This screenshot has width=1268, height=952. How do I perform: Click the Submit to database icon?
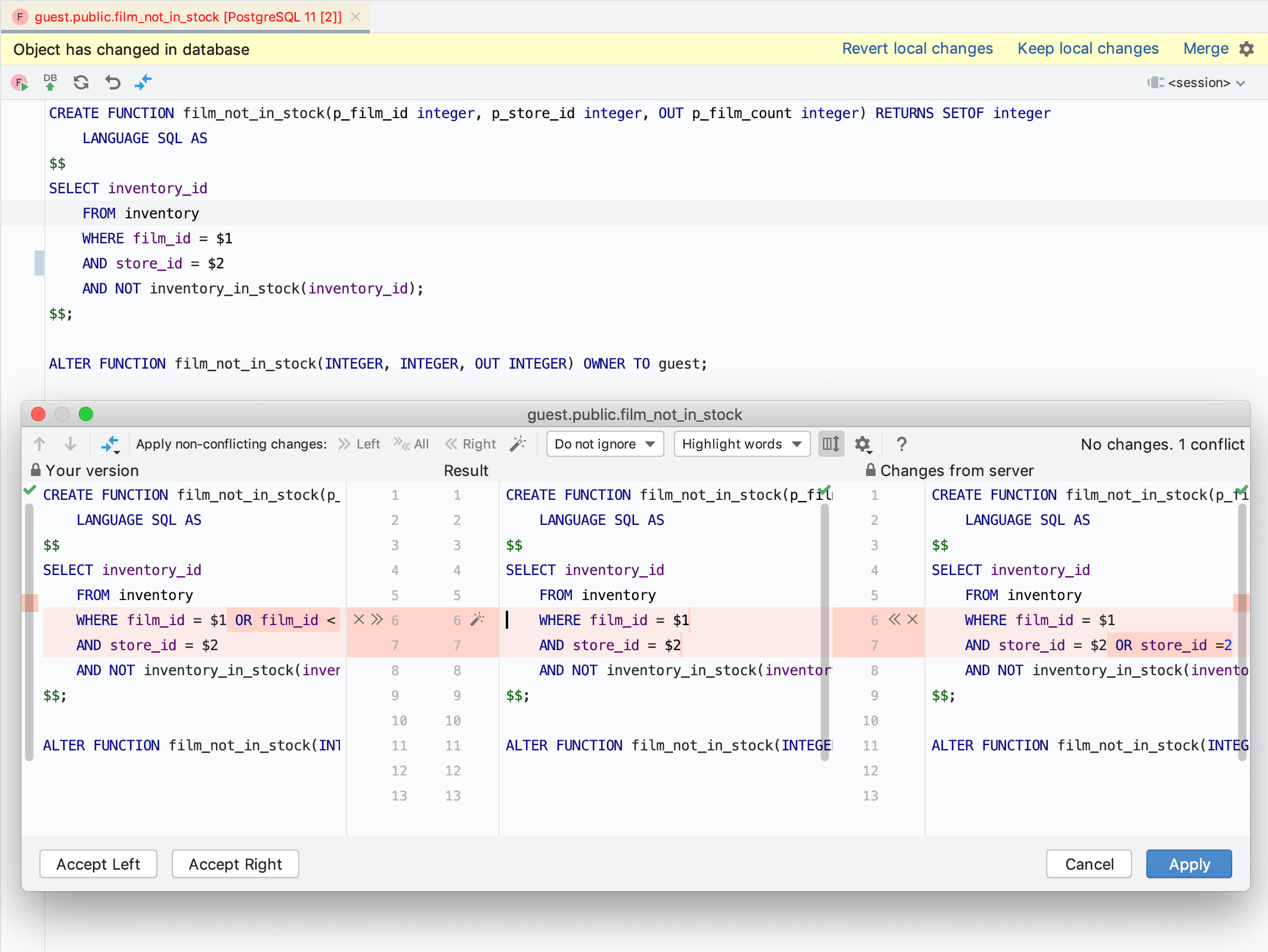coord(50,82)
